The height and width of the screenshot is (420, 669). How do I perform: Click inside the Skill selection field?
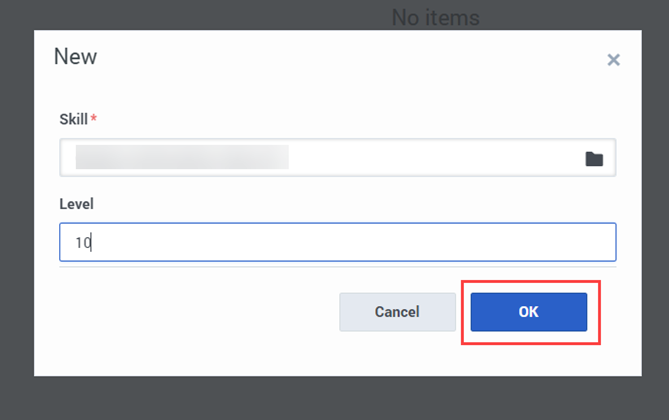click(320, 158)
